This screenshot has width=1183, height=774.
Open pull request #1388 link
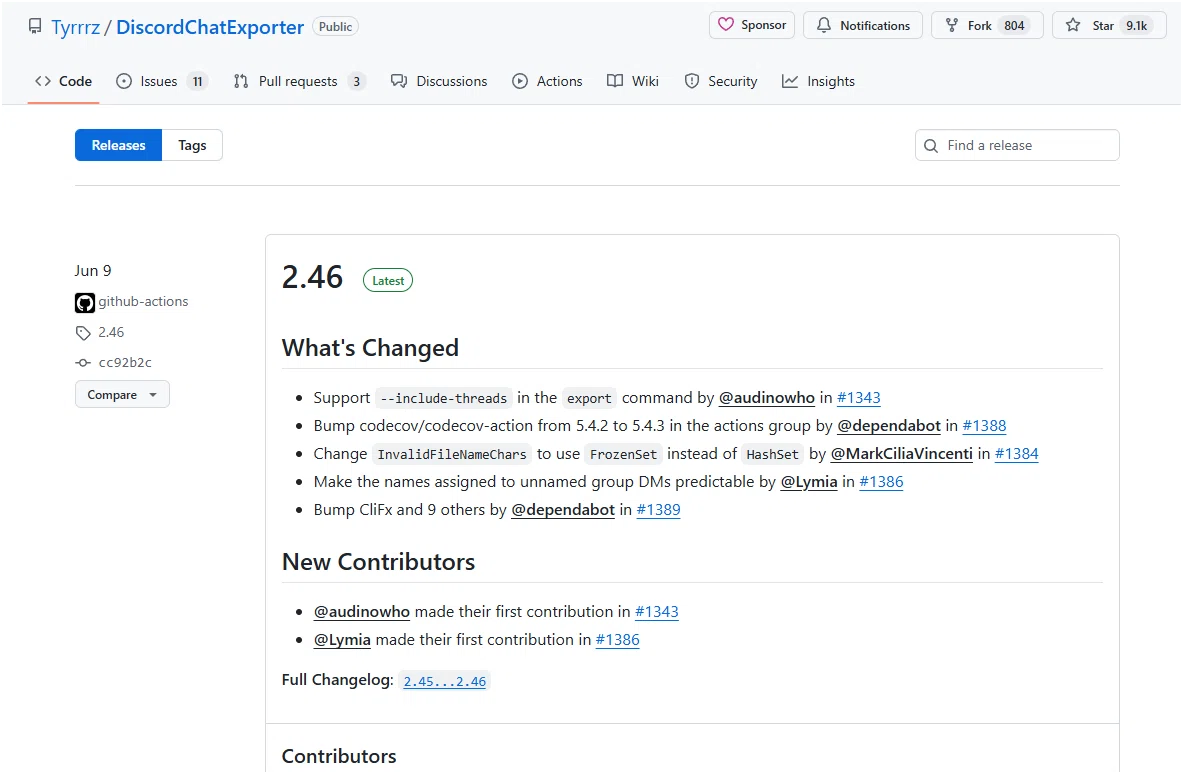click(985, 426)
